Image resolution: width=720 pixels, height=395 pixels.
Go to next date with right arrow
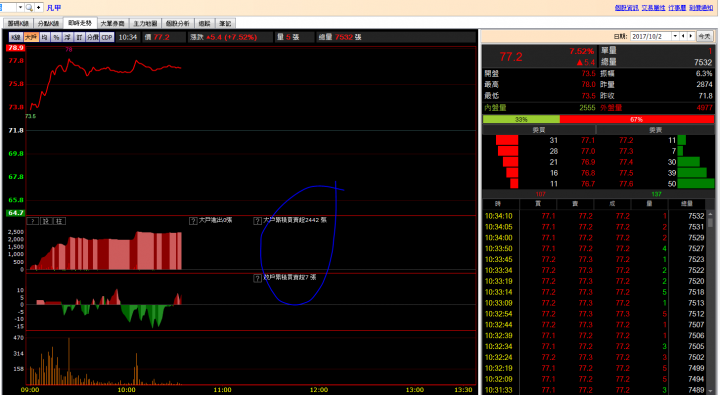(691, 36)
